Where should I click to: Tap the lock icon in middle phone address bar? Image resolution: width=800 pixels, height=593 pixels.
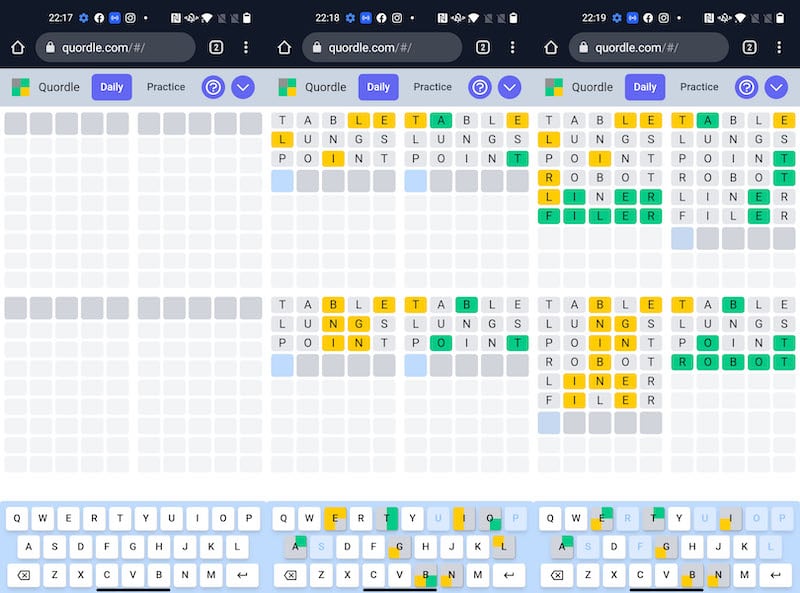point(317,47)
